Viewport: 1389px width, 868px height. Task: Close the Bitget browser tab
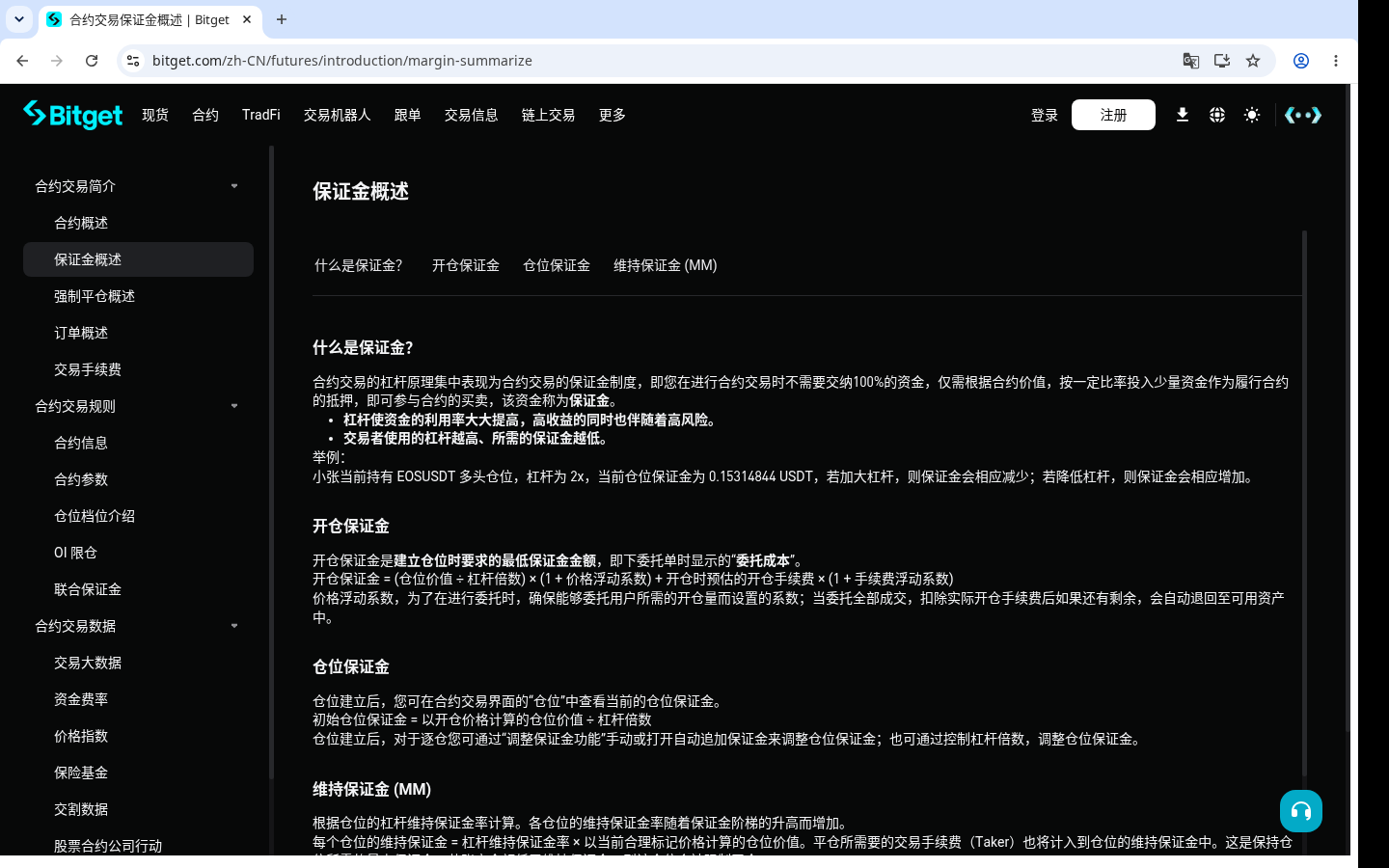tap(247, 19)
